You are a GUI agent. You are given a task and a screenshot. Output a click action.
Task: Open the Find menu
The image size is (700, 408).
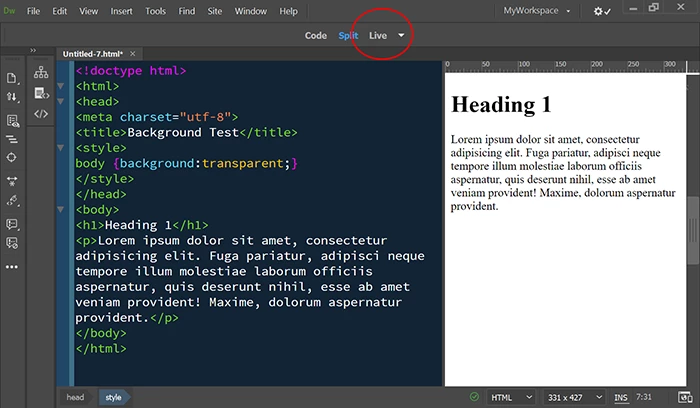tap(187, 11)
